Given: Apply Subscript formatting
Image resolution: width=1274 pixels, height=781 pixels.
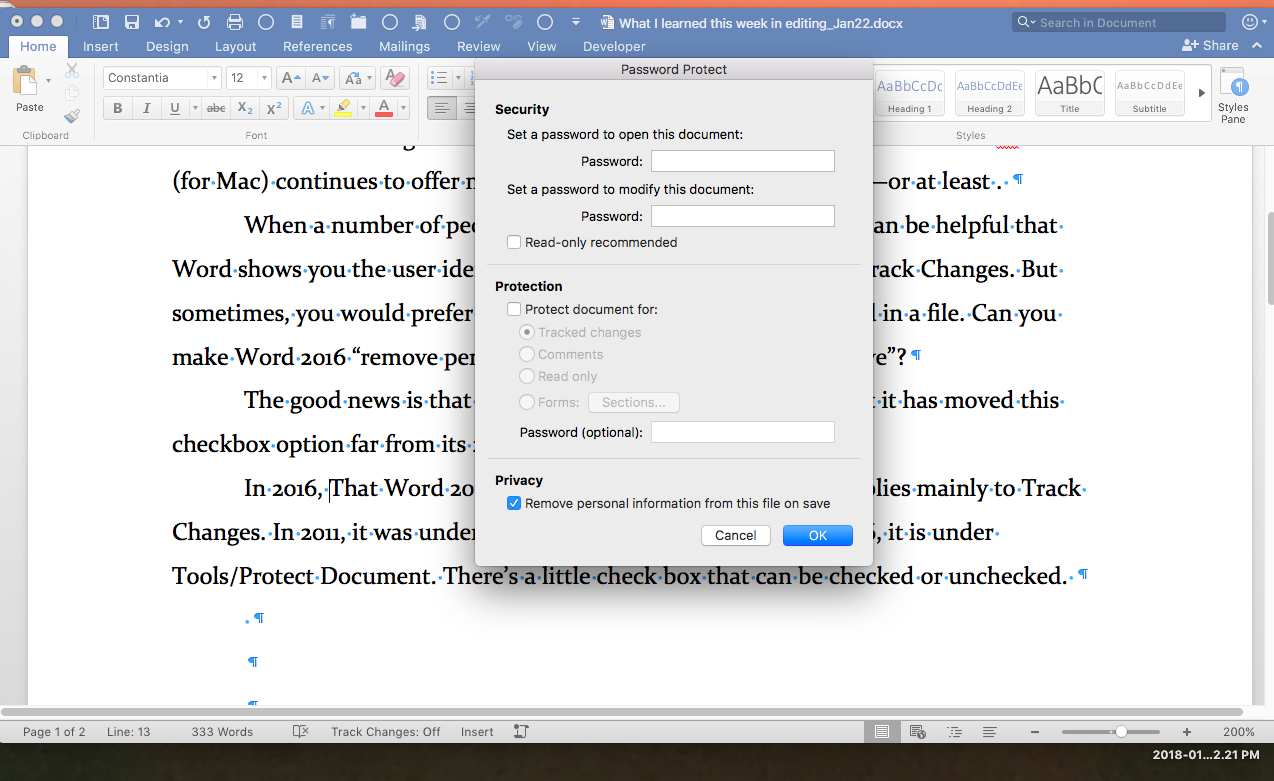Looking at the screenshot, I should tap(245, 107).
